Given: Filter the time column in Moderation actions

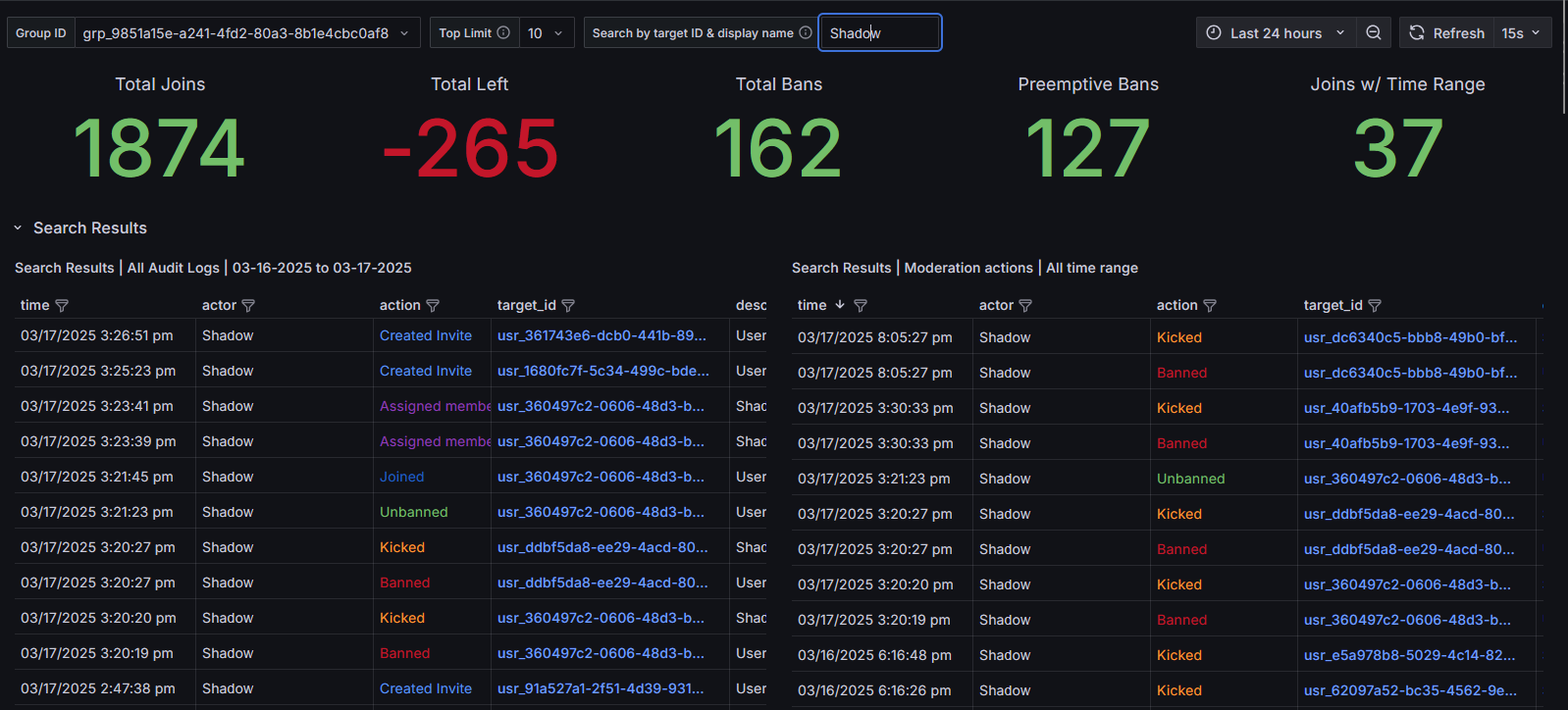Looking at the screenshot, I should [861, 306].
